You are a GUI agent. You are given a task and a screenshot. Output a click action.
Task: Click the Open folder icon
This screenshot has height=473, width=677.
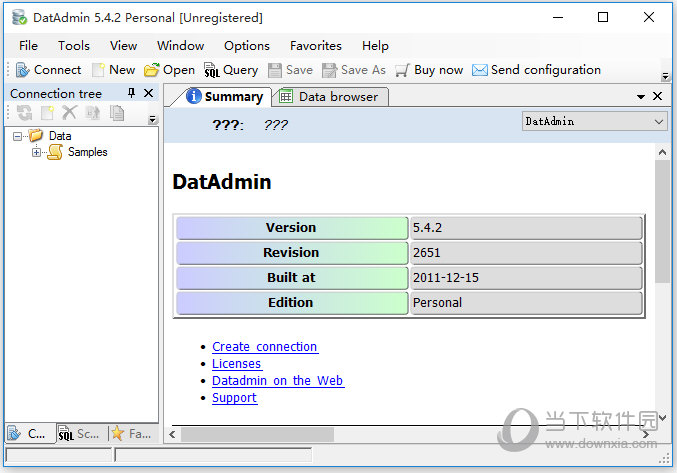(151, 70)
